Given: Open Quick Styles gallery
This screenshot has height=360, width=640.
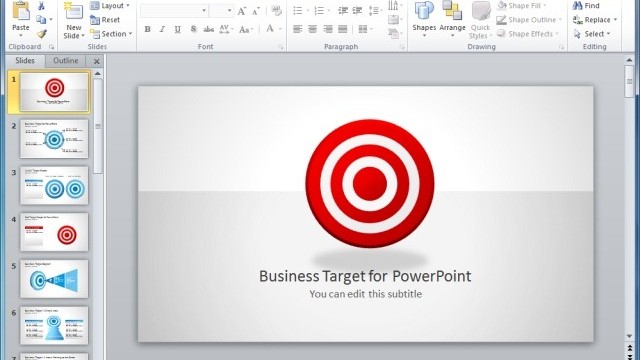Looking at the screenshot, I should (480, 20).
